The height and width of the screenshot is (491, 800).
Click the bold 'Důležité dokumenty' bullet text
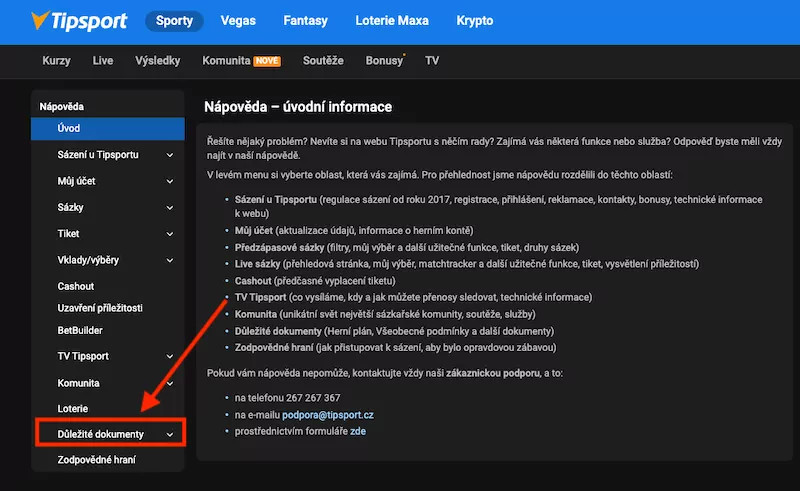pyautogui.click(x=278, y=332)
